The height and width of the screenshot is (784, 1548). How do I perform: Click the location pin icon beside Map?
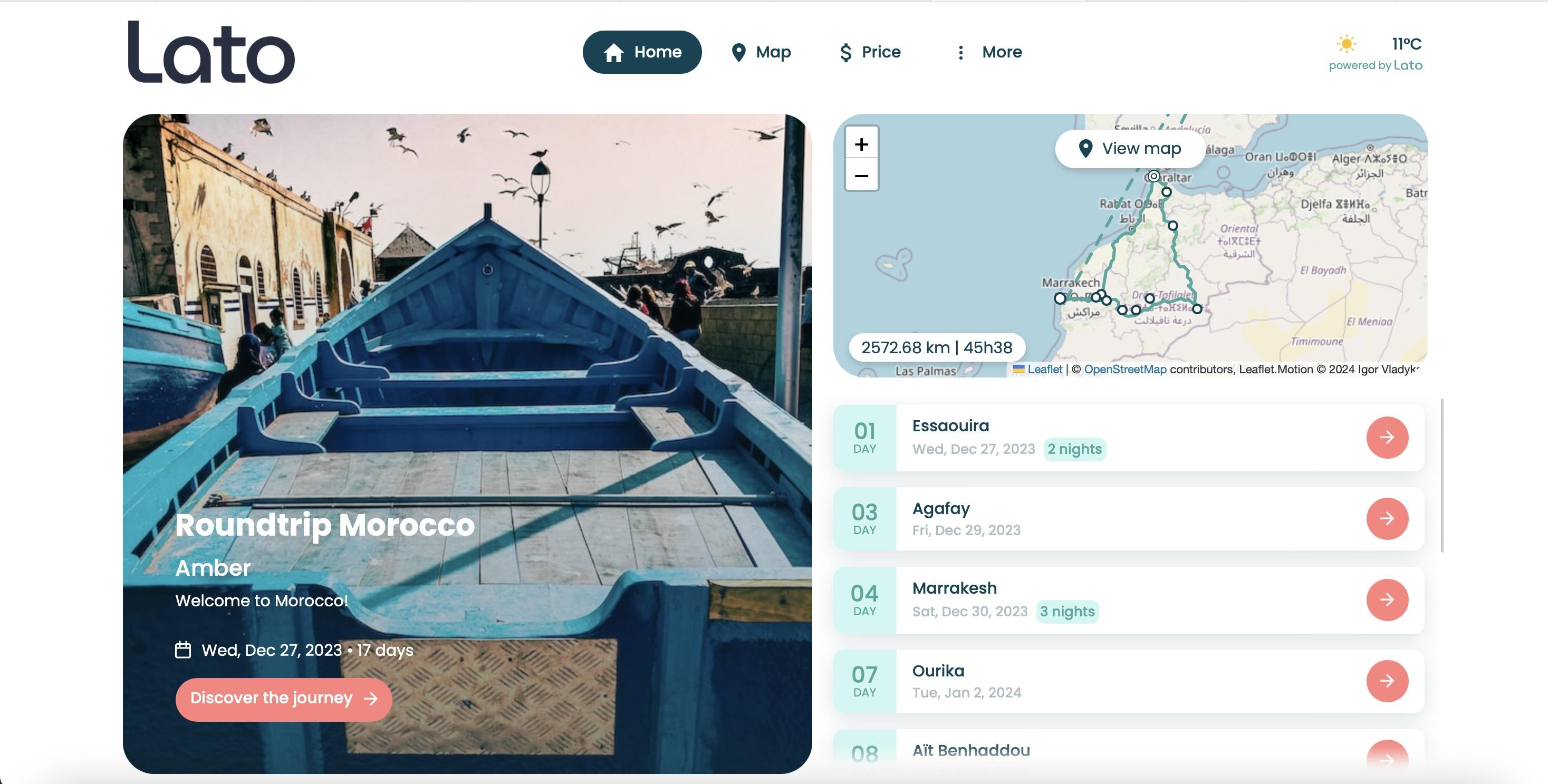[738, 52]
